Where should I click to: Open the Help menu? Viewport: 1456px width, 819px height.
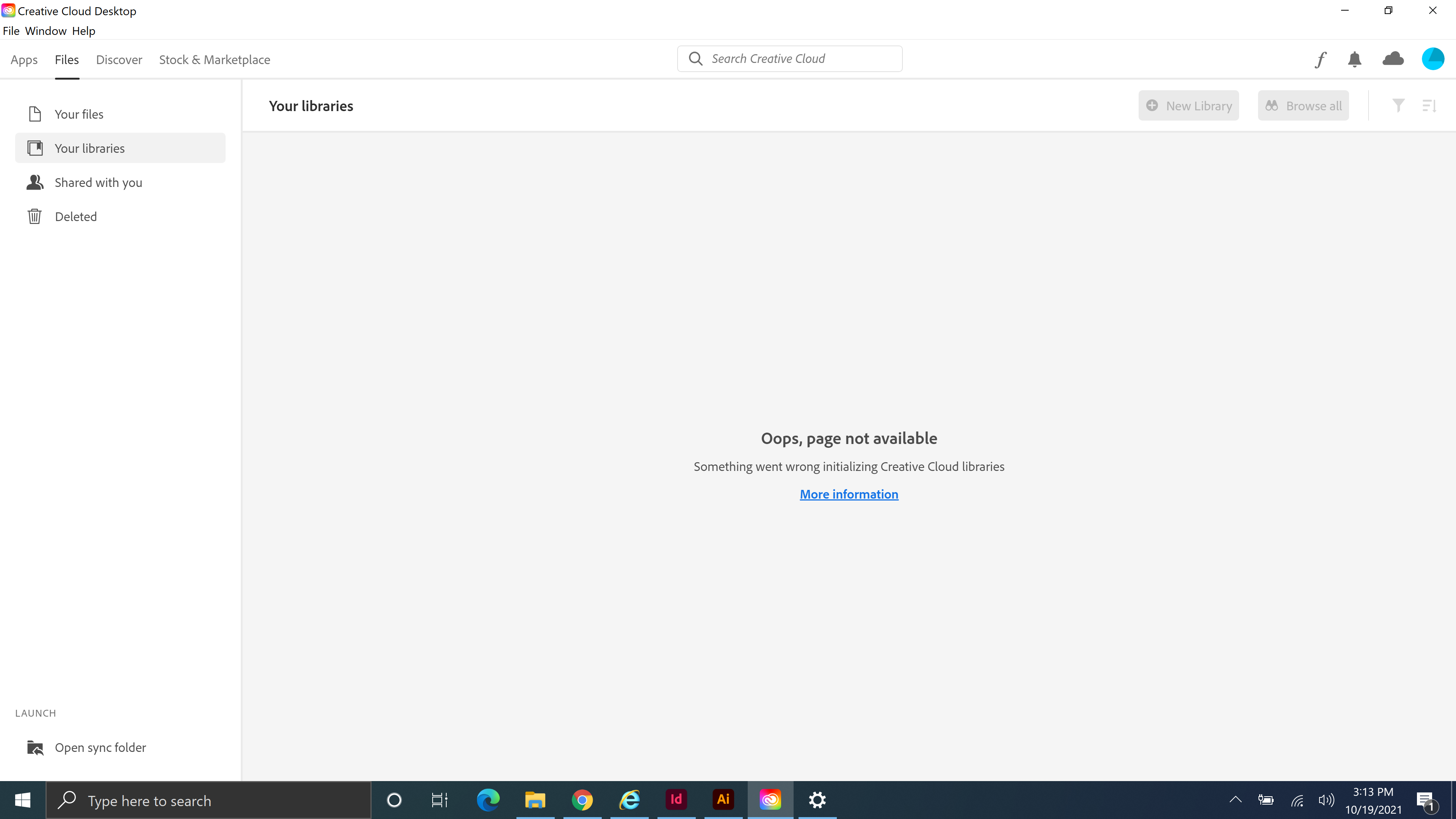83,30
